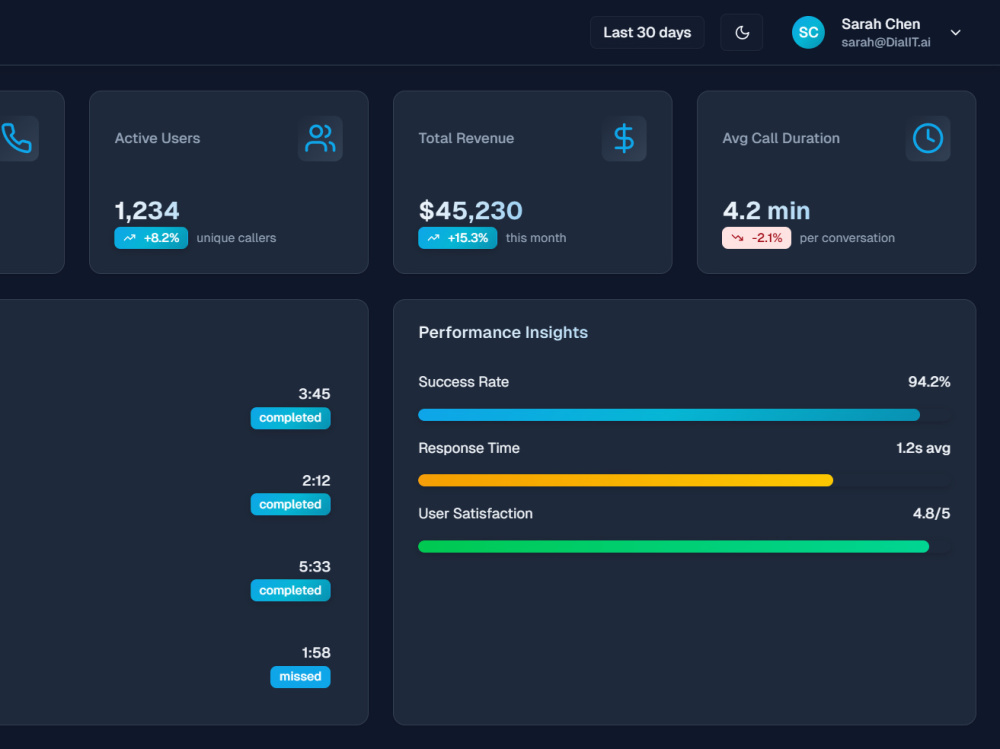
Task: Click the dollar icon on Total Revenue card
Action: click(x=624, y=138)
